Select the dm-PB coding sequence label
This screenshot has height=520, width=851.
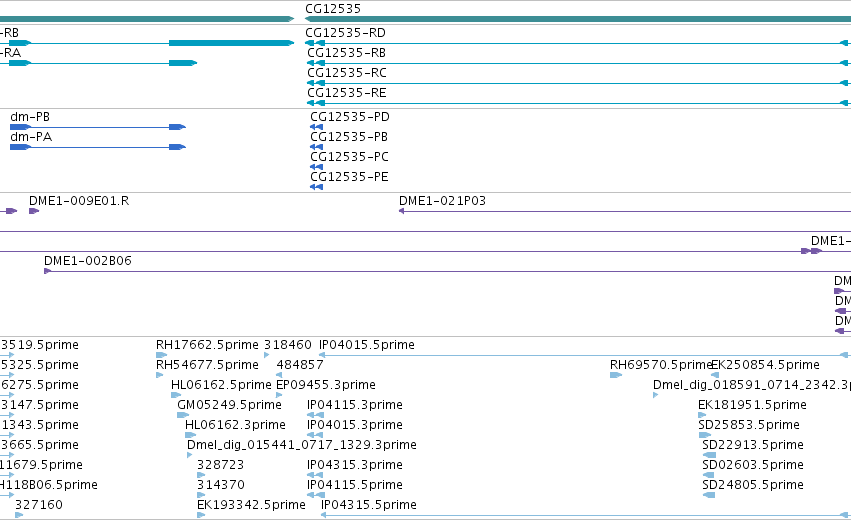pos(30,117)
